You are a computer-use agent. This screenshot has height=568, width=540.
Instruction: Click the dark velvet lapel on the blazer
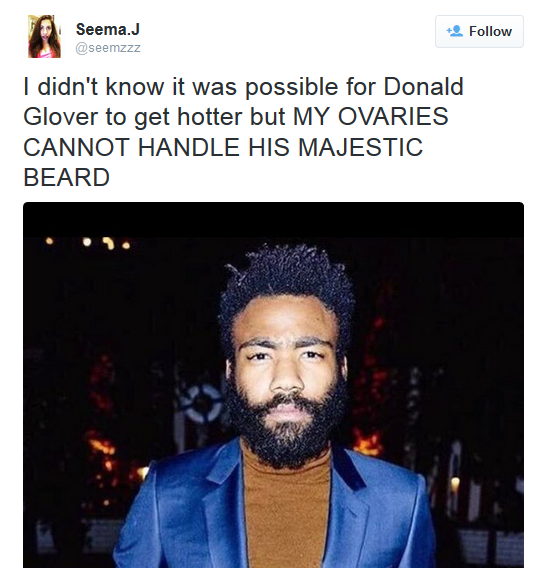pos(348,469)
